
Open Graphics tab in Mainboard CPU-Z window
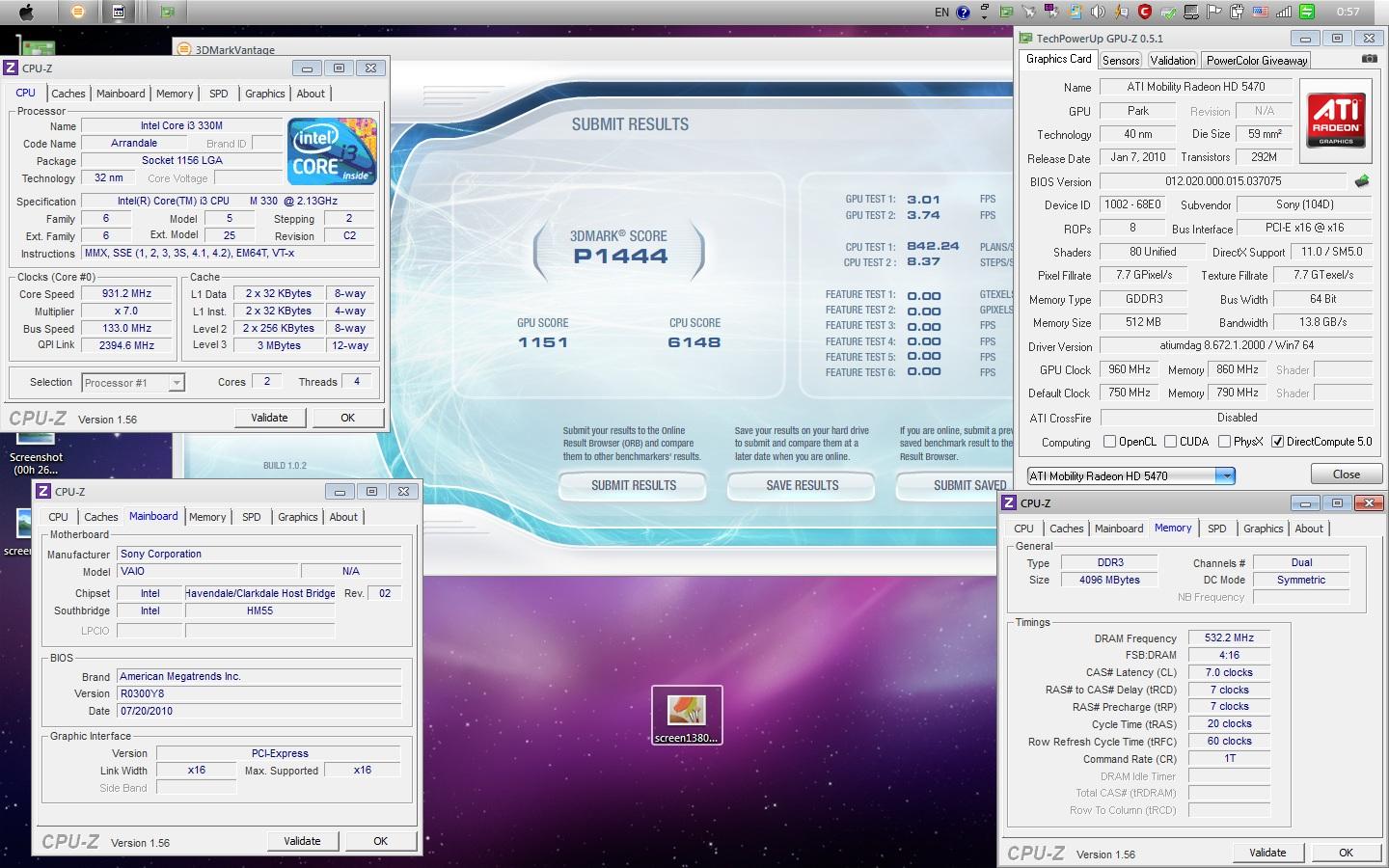pos(298,517)
